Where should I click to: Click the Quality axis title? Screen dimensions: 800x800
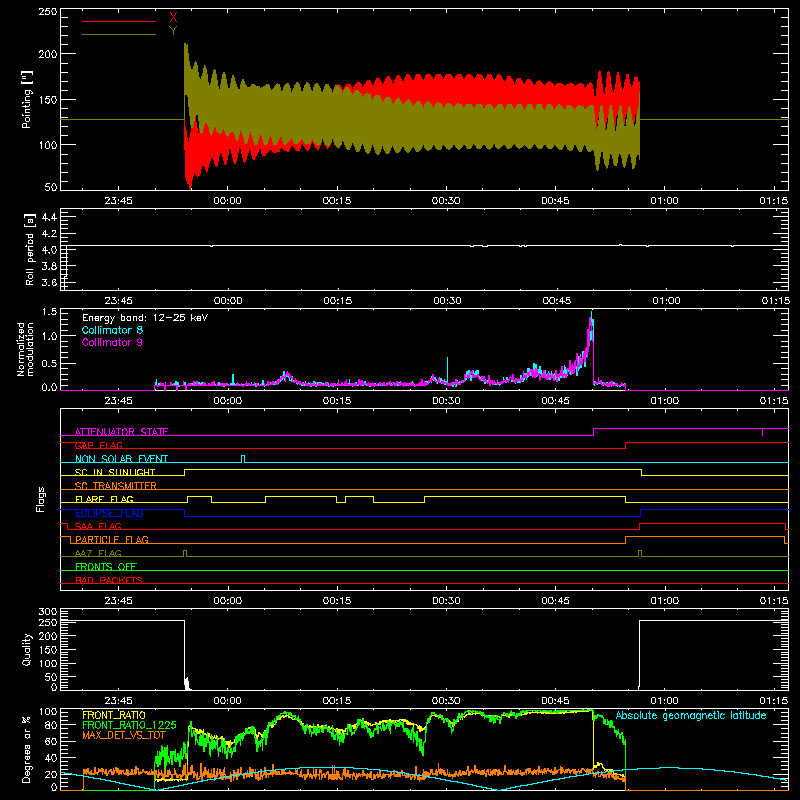point(27,649)
